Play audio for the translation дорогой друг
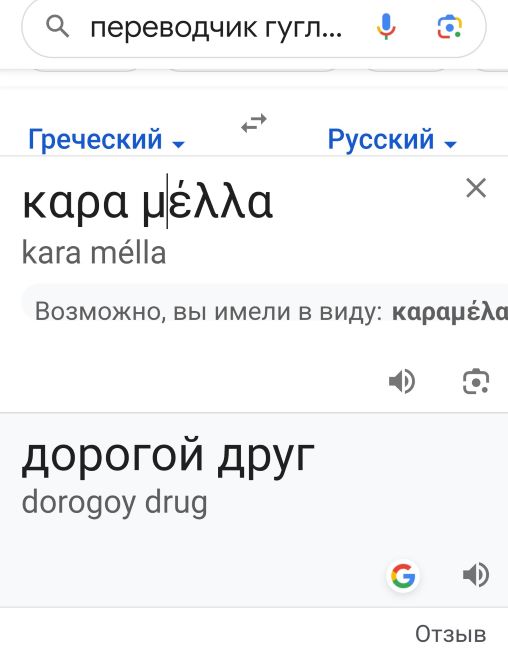 pos(476,575)
